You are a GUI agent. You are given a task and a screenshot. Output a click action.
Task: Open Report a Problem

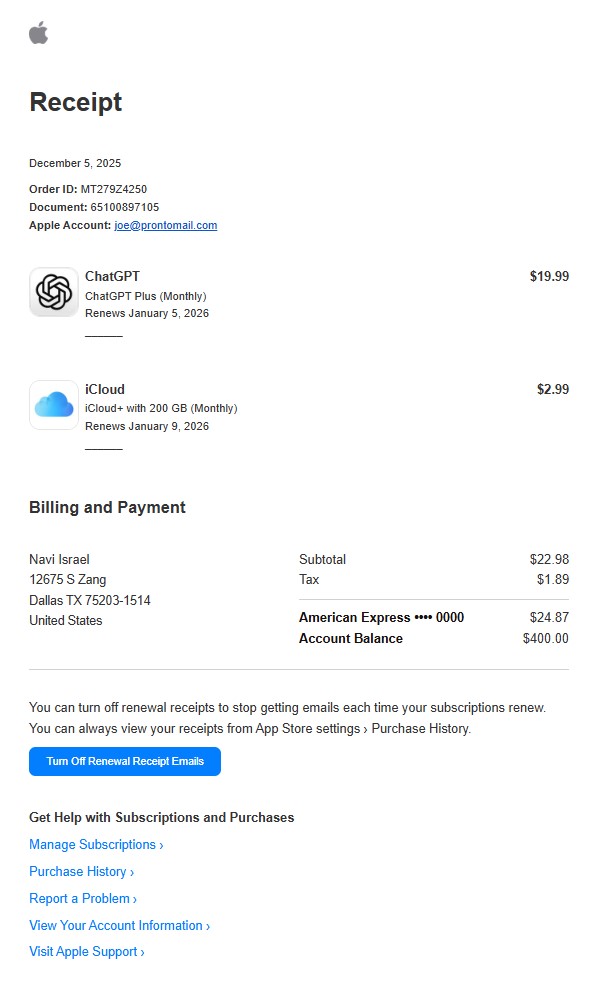click(78, 899)
